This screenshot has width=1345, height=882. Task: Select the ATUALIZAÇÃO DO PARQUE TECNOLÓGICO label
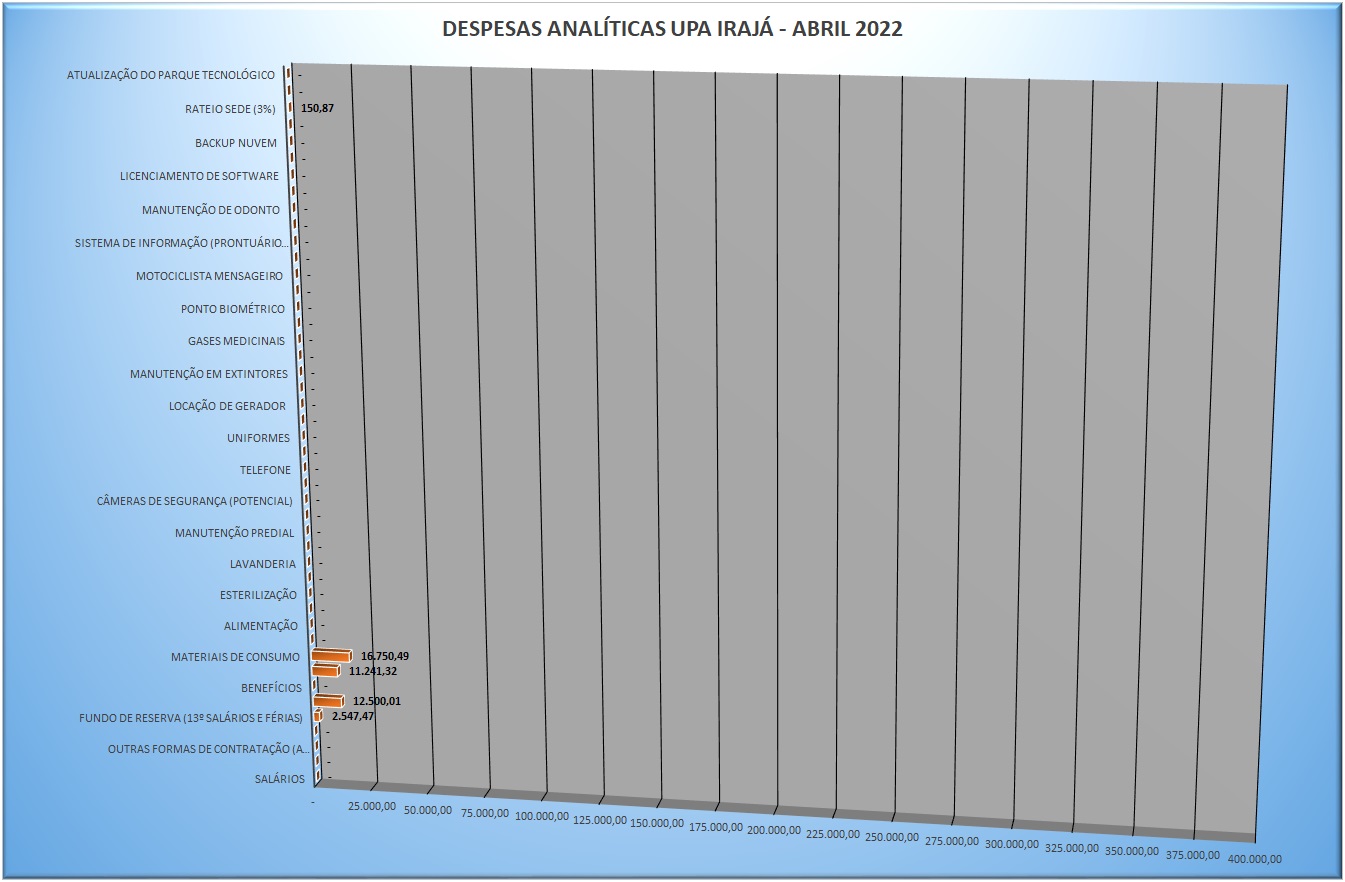click(x=171, y=75)
